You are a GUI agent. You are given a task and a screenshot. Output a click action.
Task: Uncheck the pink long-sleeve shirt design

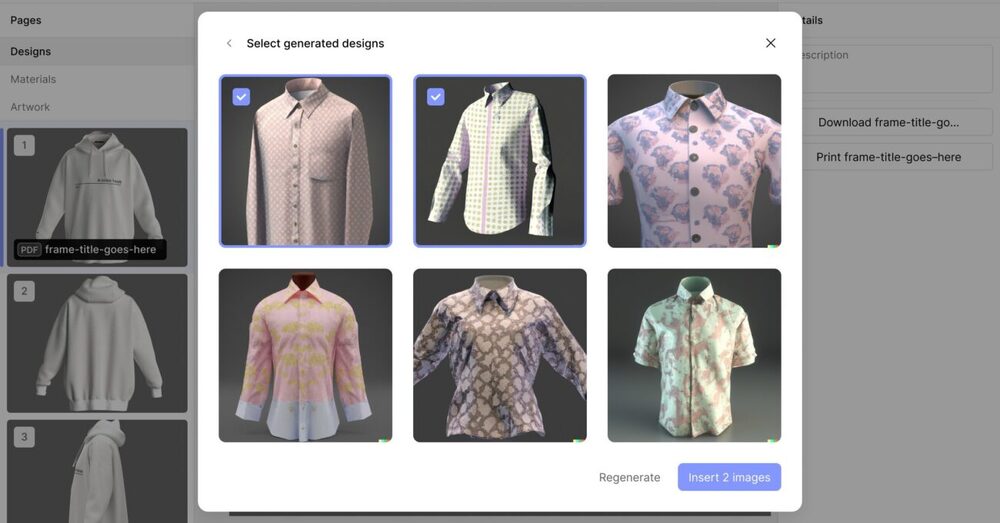(x=242, y=97)
